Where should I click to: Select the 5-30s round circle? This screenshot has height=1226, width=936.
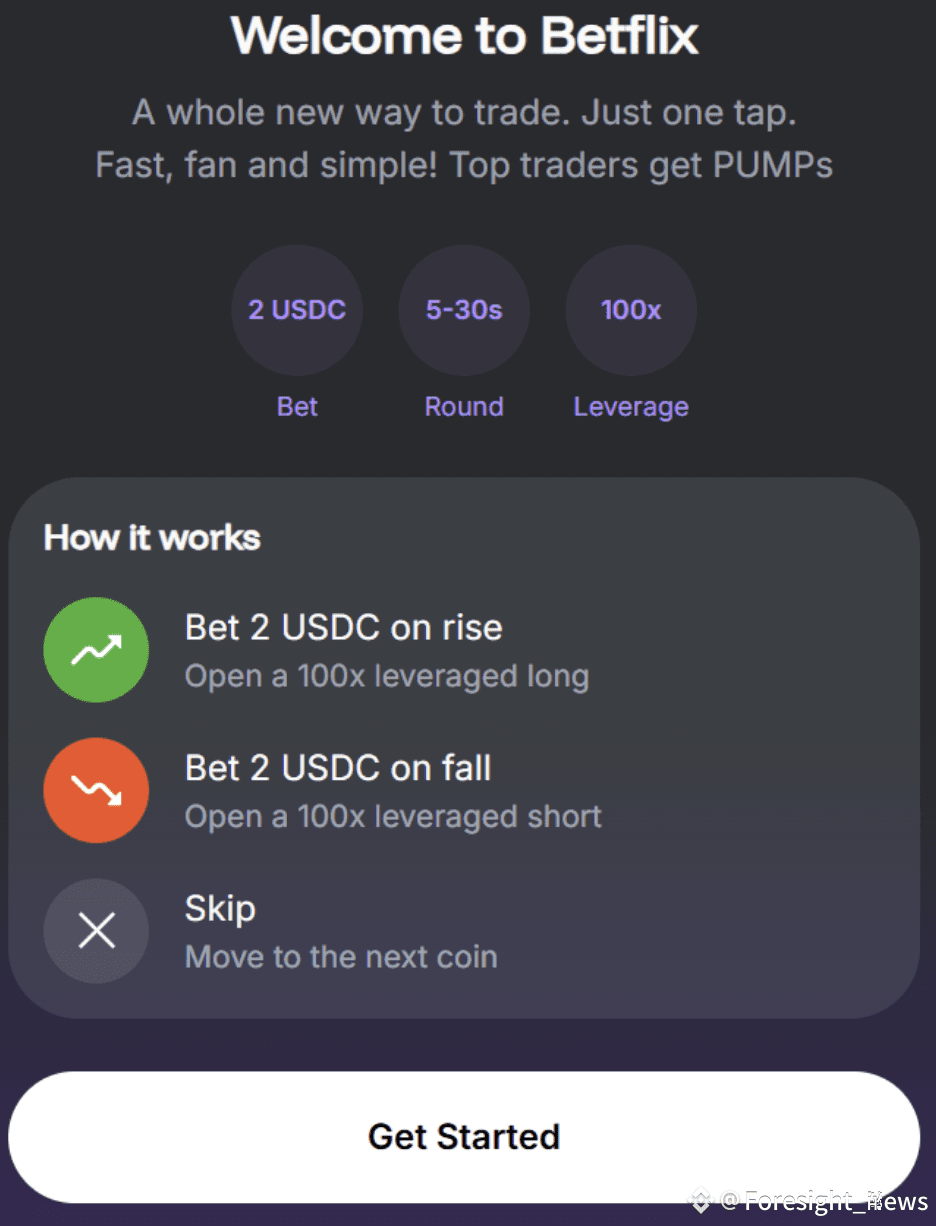point(464,310)
